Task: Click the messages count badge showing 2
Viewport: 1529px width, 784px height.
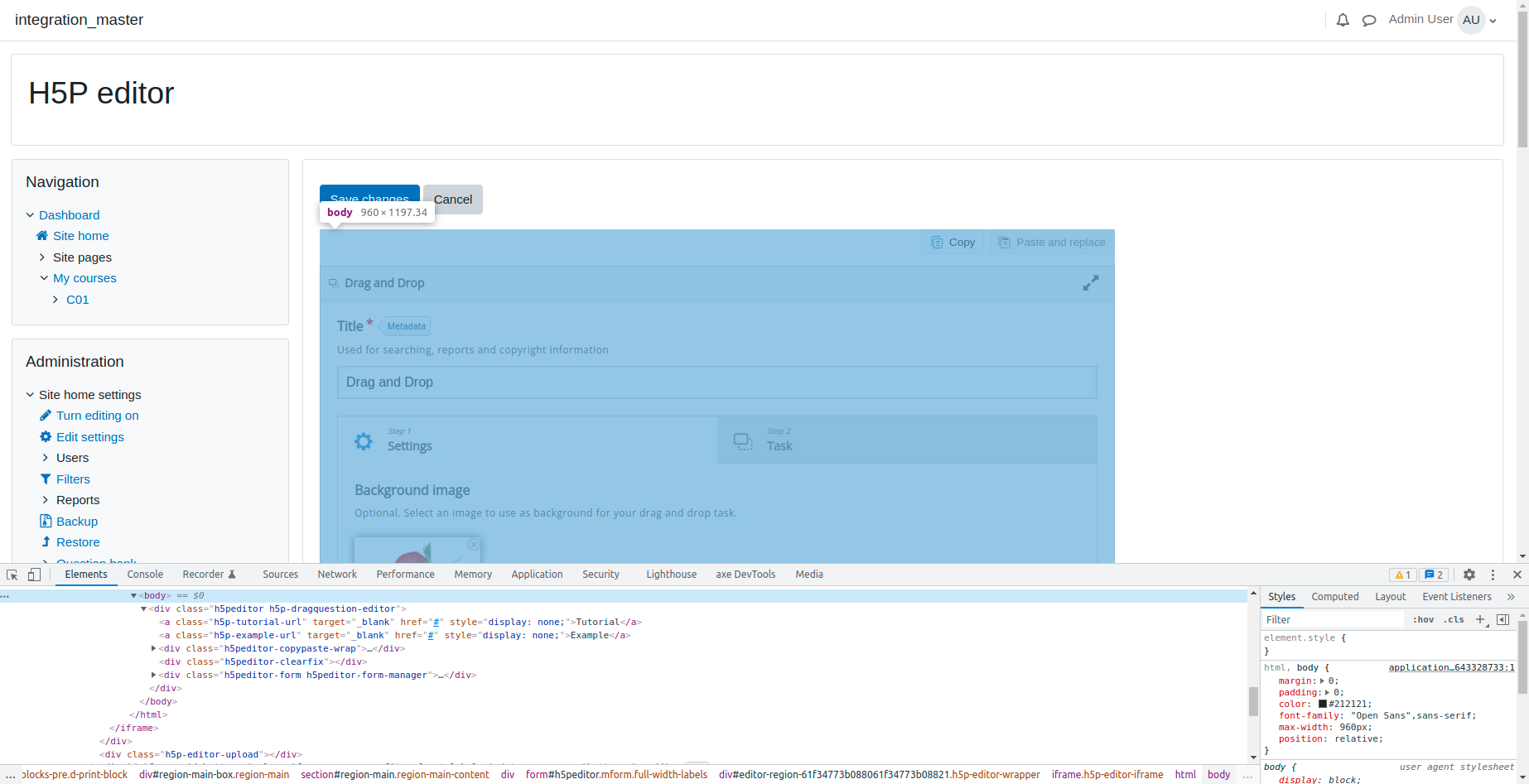Action: point(1434,575)
